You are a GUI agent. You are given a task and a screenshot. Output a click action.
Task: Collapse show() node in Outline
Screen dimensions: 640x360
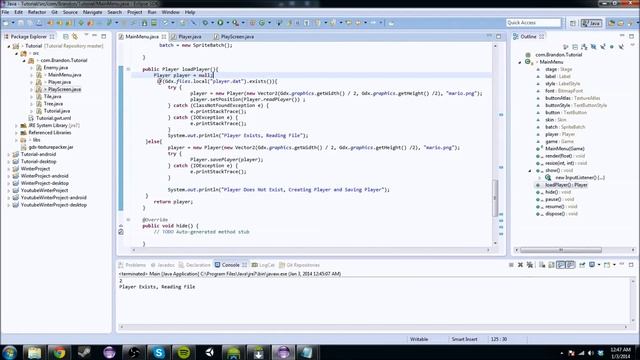(x=530, y=171)
